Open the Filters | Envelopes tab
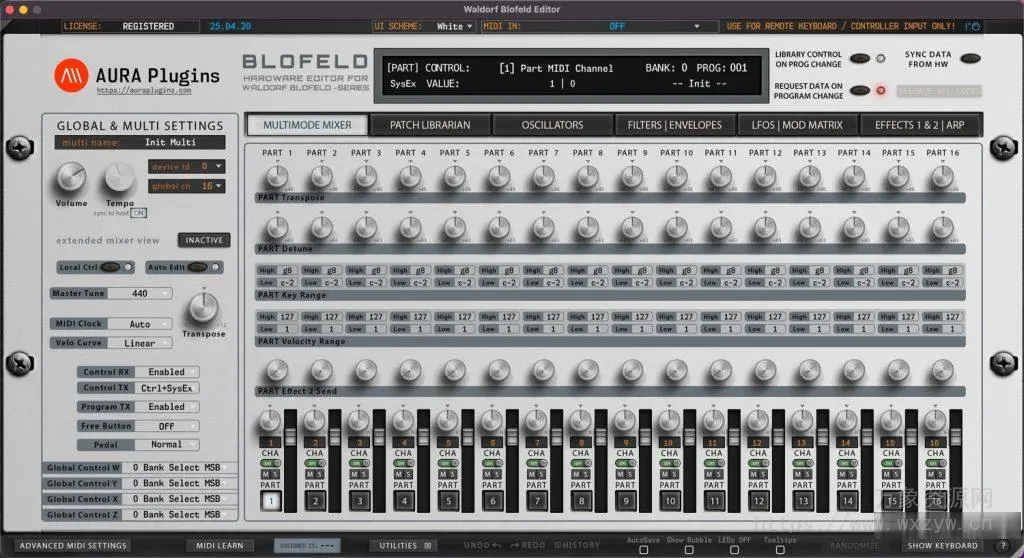This screenshot has height=558, width=1024. 675,125
